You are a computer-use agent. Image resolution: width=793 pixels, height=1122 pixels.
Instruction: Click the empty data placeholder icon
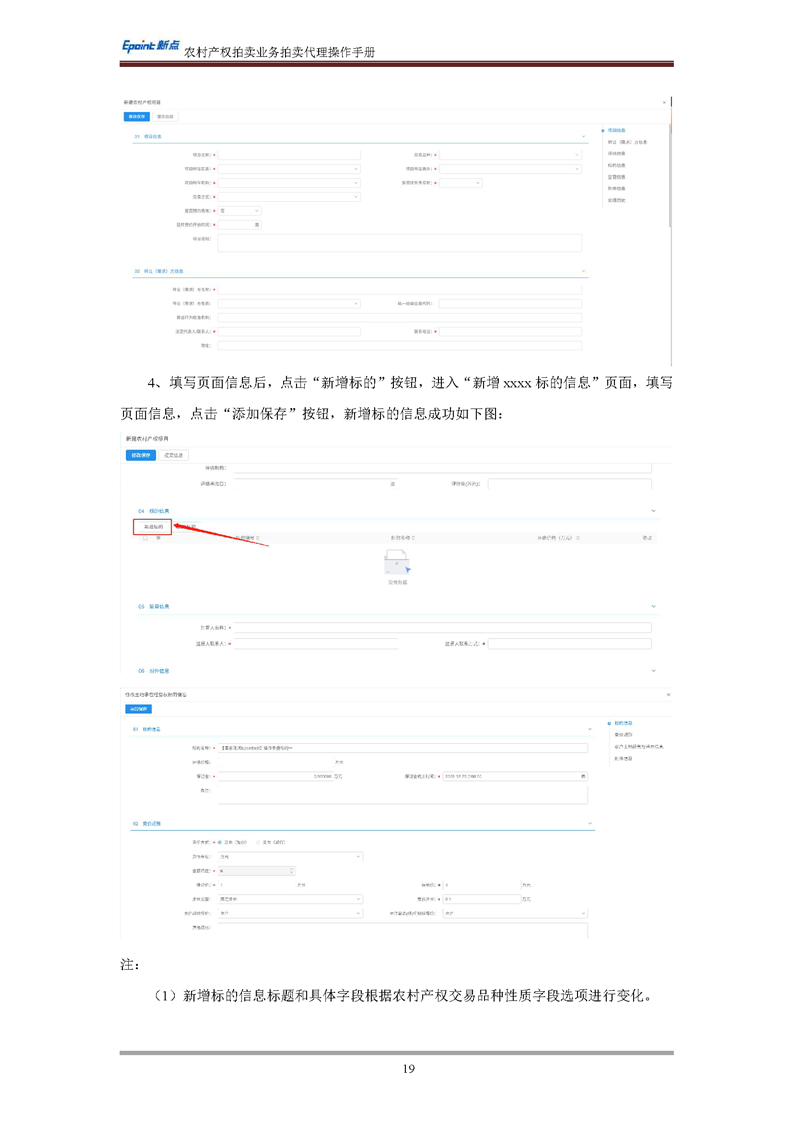397,565
